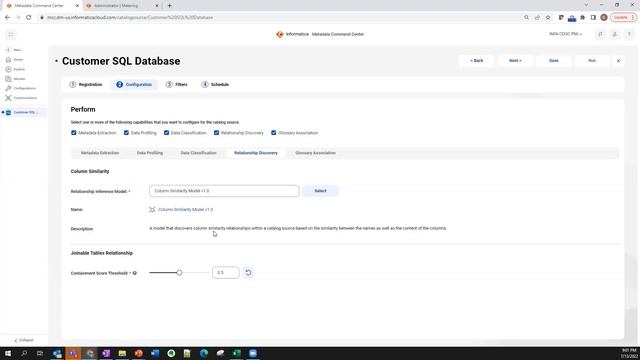Open Task View on taskbar
The image size is (640, 360).
(x=40, y=353)
